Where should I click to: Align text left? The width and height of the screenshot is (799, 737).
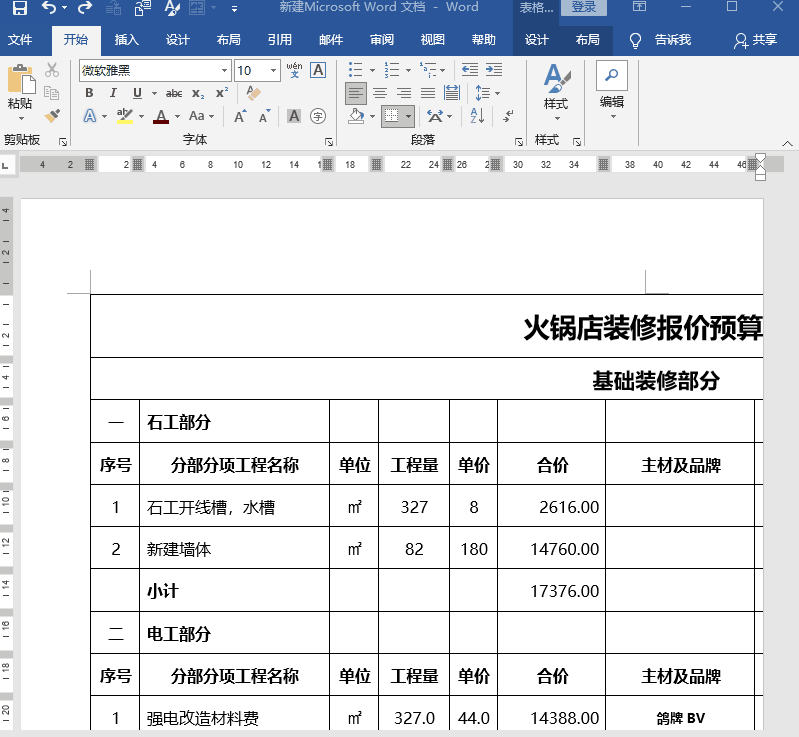pyautogui.click(x=356, y=93)
